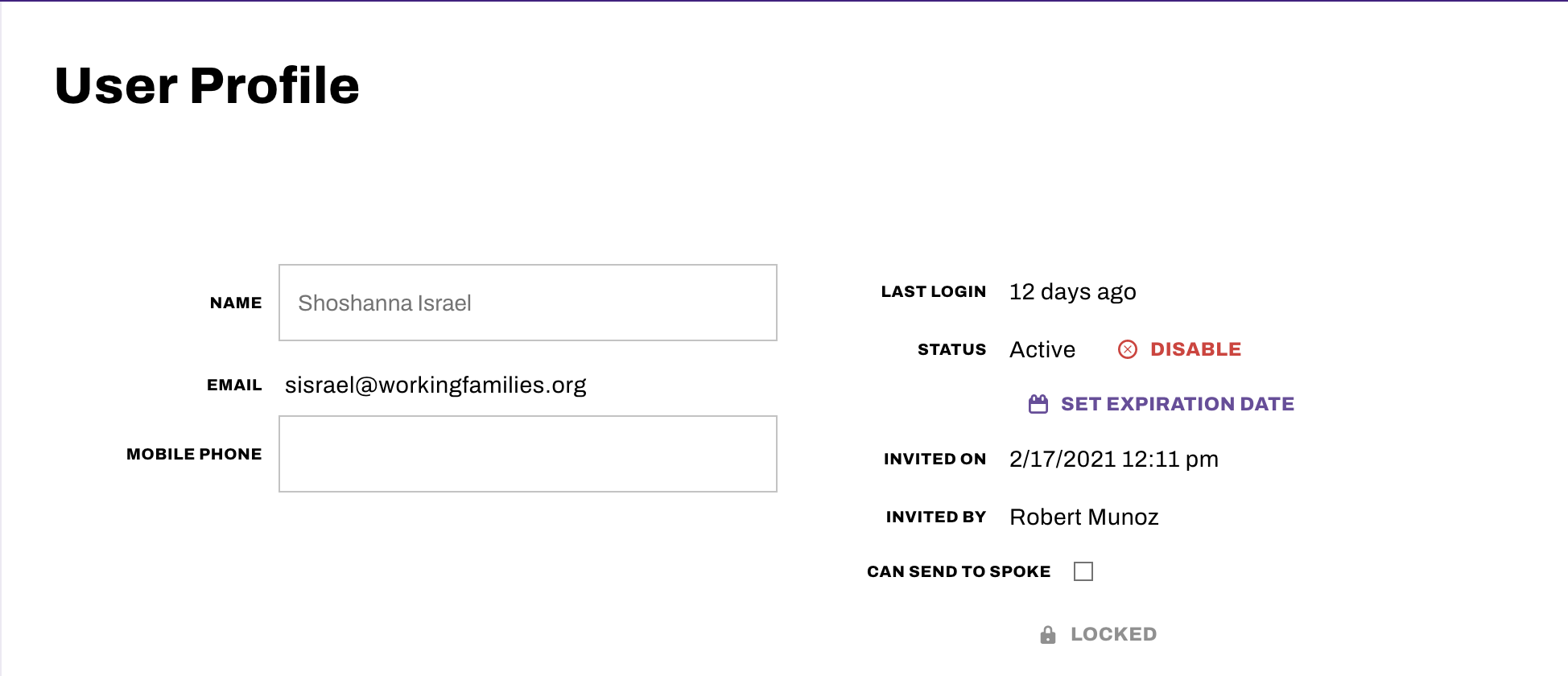
Task: Click the padlock icon next to Locked
Action: (1048, 635)
